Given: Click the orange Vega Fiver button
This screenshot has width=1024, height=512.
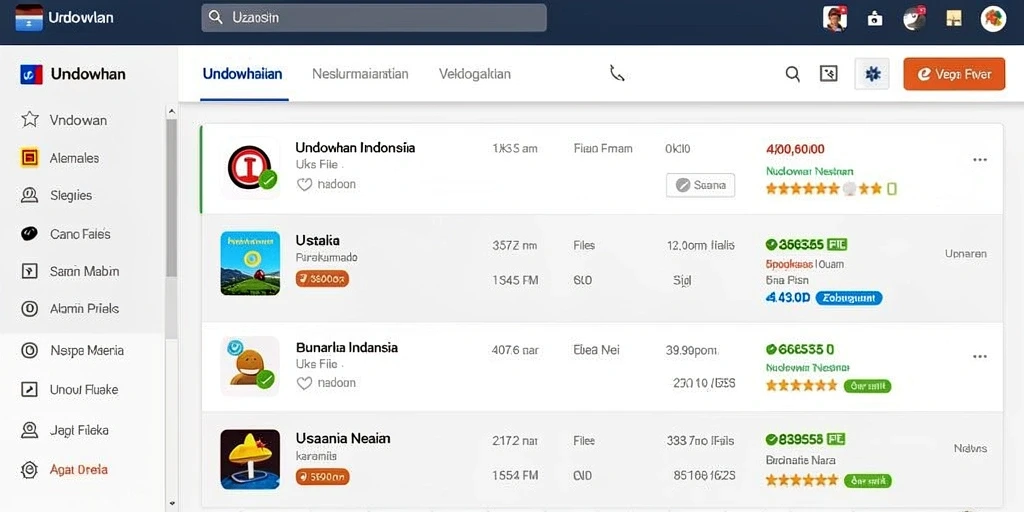Looking at the screenshot, I should (954, 74).
